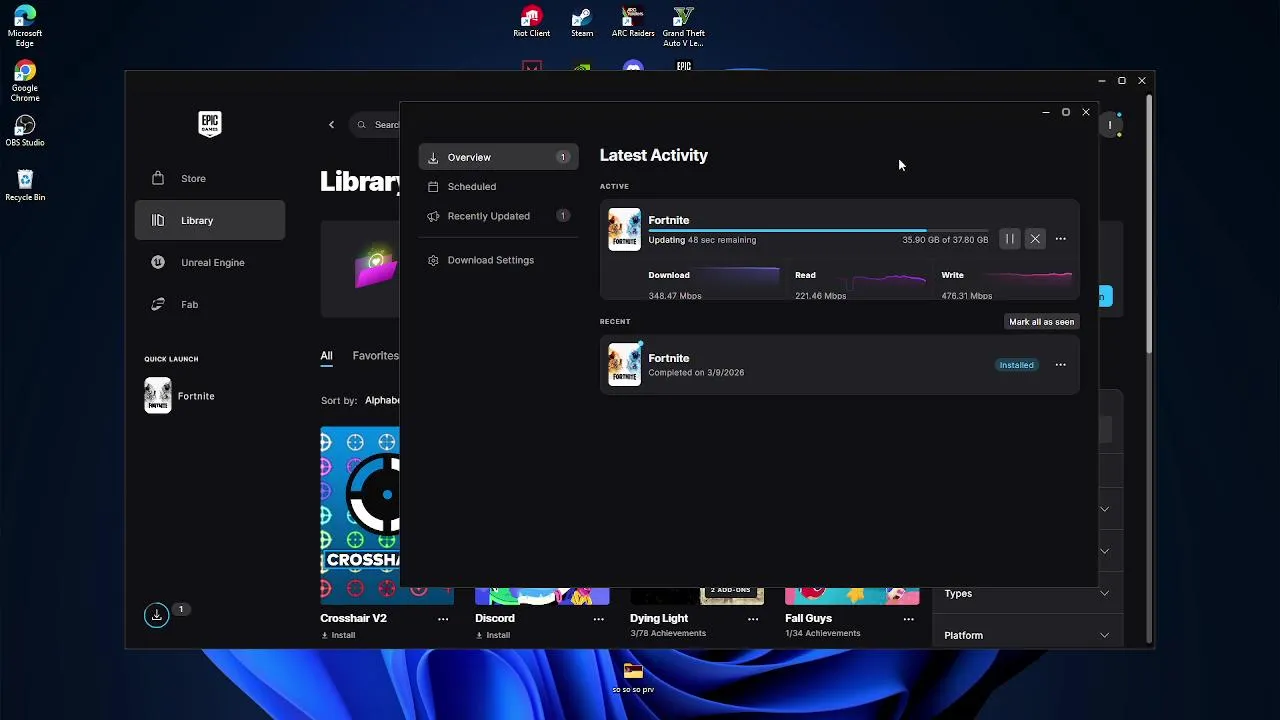
Task: Click the profile avatar in launcher header
Action: pyautogui.click(x=1111, y=125)
